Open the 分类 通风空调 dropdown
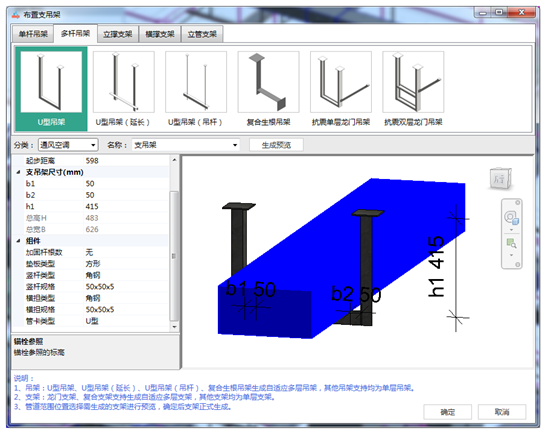This screenshot has height=440, width=554. click(67, 145)
